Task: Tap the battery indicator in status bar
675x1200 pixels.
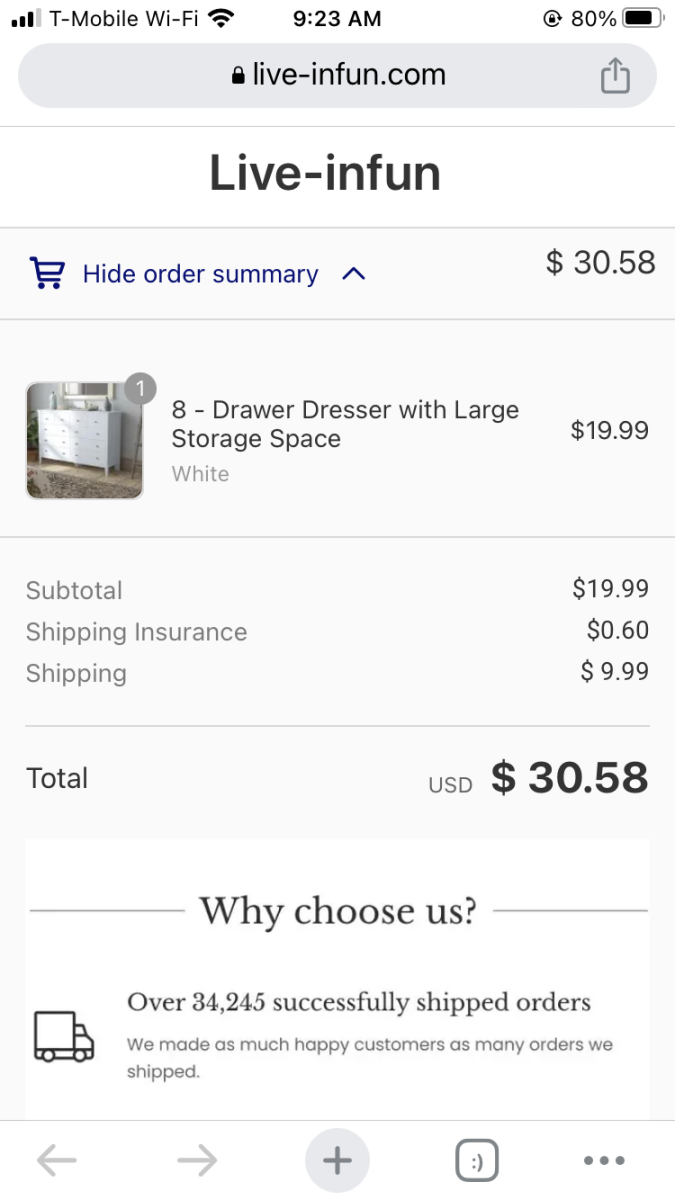Action: (x=643, y=18)
